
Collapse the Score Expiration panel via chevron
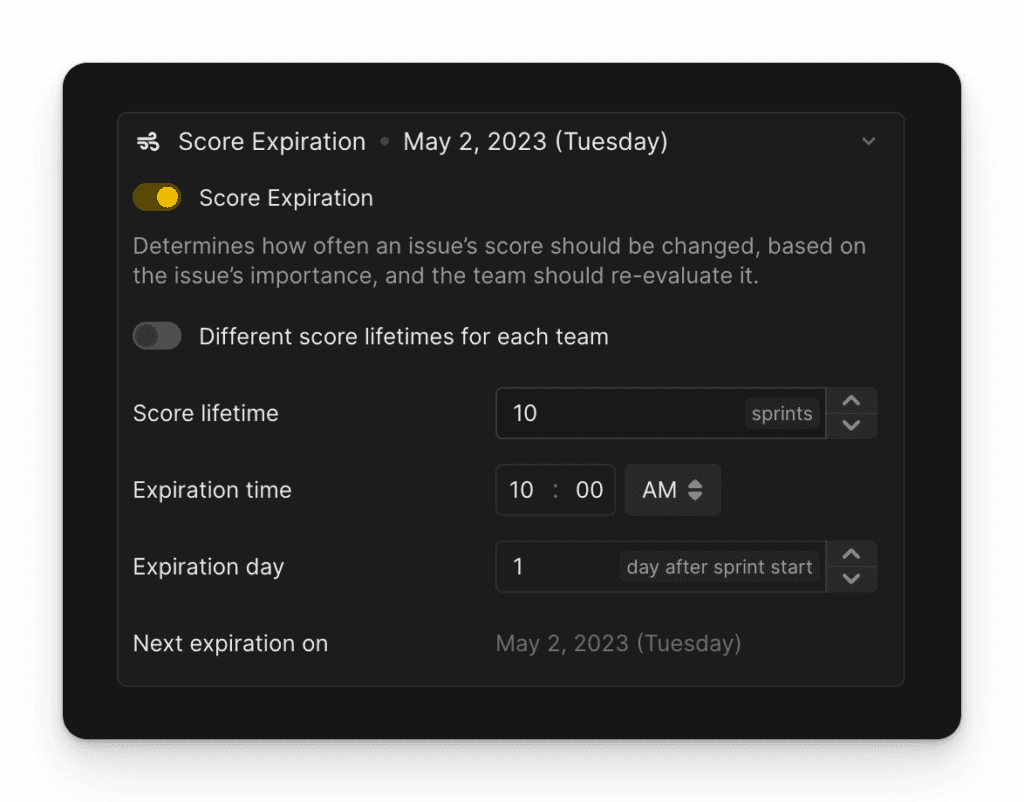pos(868,142)
